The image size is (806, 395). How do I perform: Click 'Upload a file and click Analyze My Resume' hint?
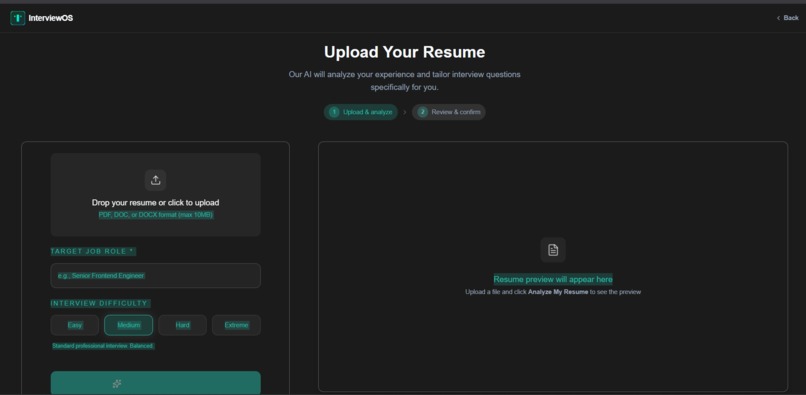tap(553, 292)
